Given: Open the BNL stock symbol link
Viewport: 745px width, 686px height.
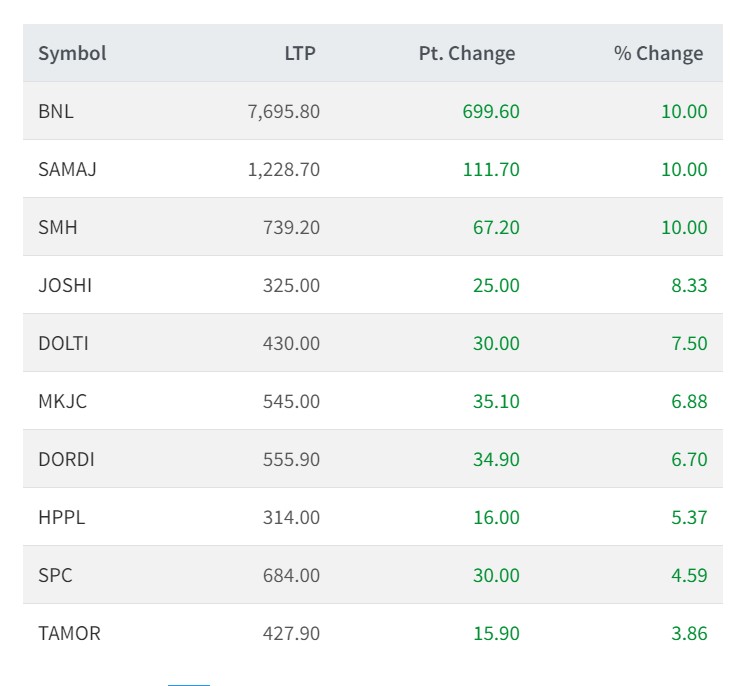Looking at the screenshot, I should coord(56,111).
